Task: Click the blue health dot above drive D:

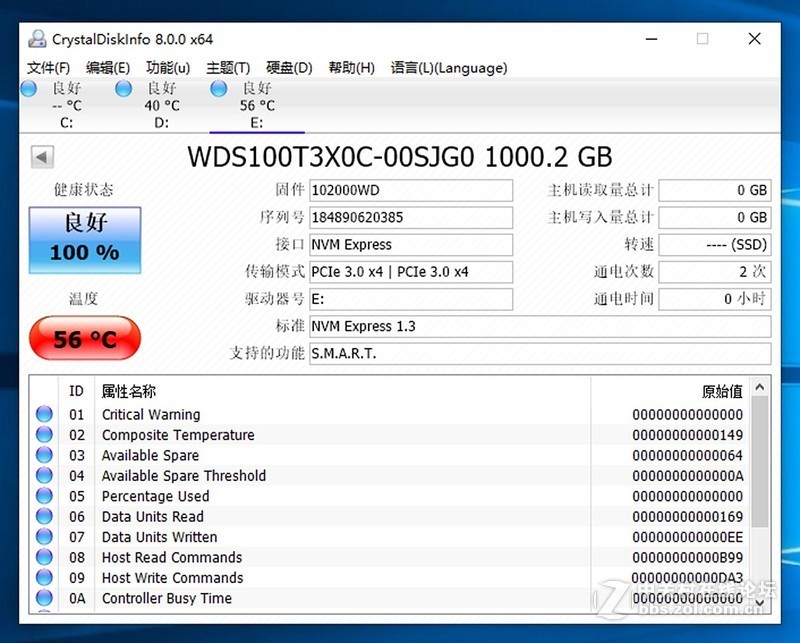Action: 123,88
